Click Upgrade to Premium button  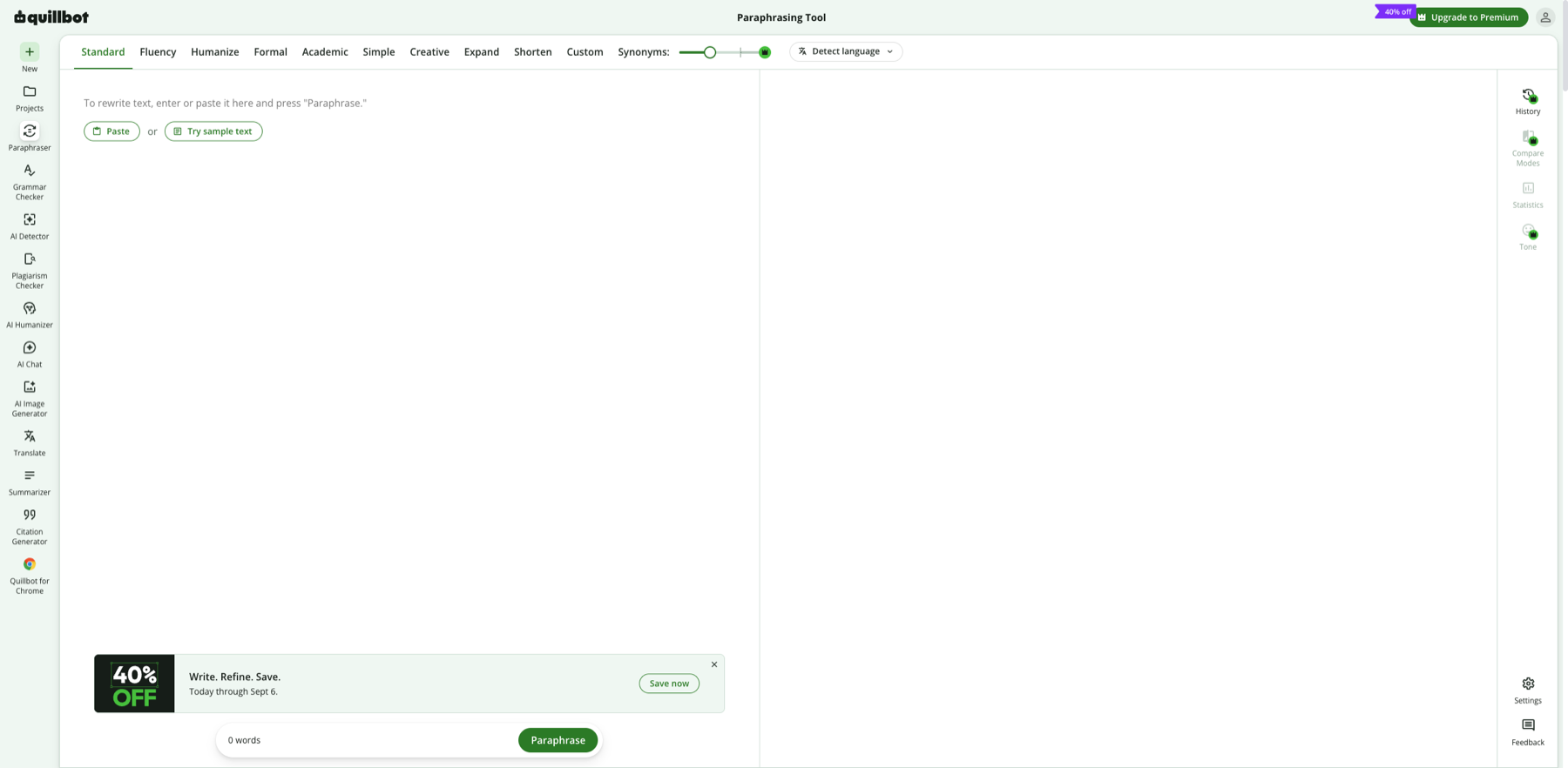1469,17
